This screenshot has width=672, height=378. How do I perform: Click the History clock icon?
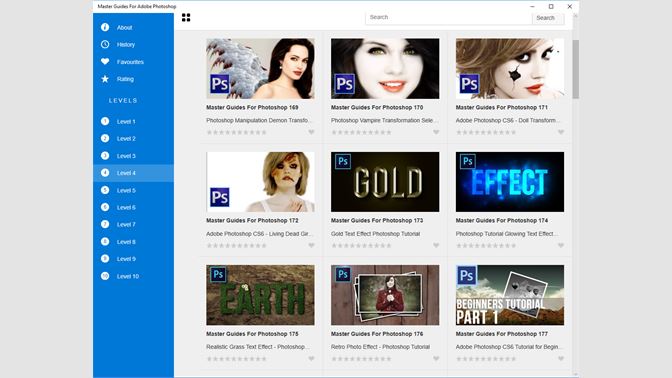[x=105, y=45]
